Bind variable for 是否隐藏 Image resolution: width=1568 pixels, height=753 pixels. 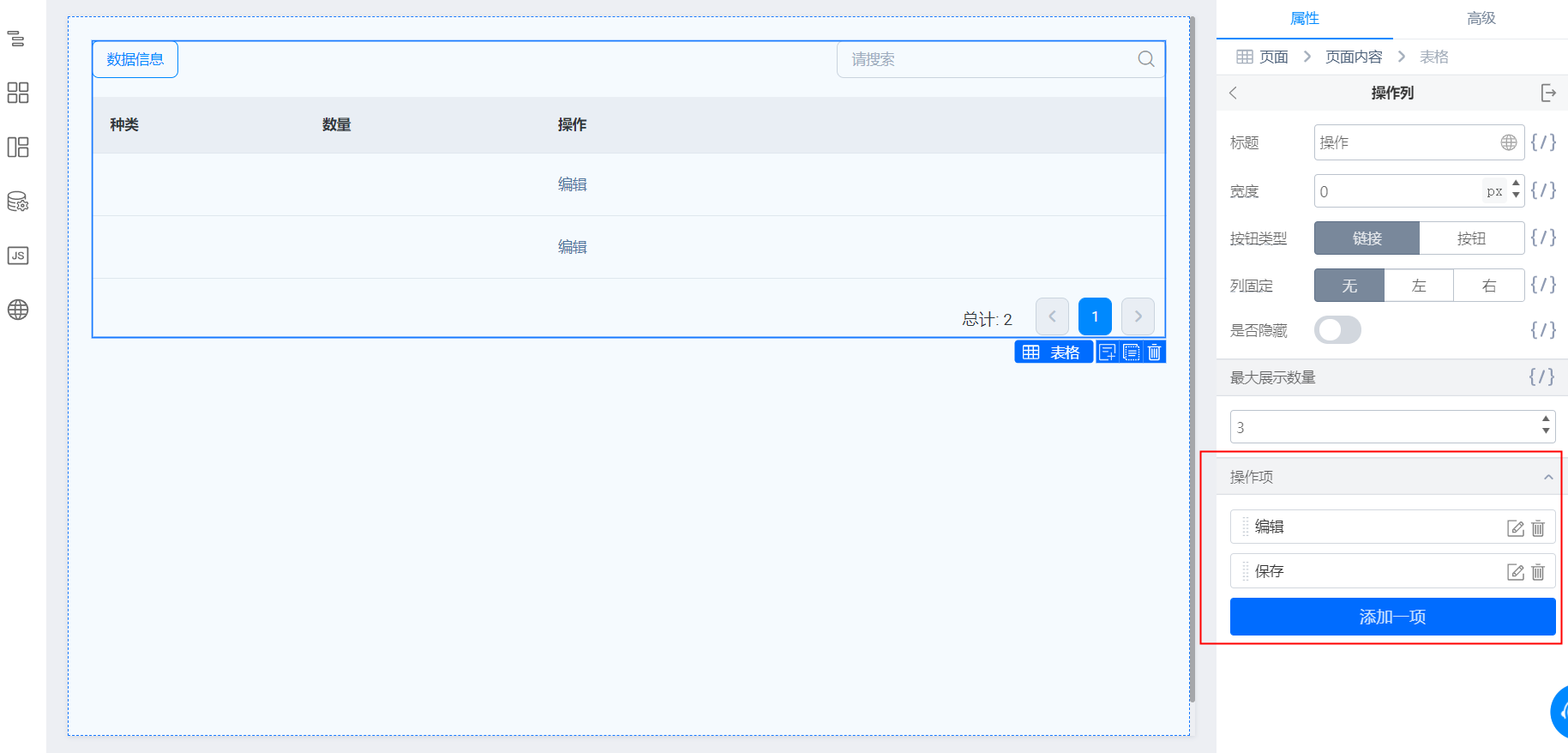1543,330
